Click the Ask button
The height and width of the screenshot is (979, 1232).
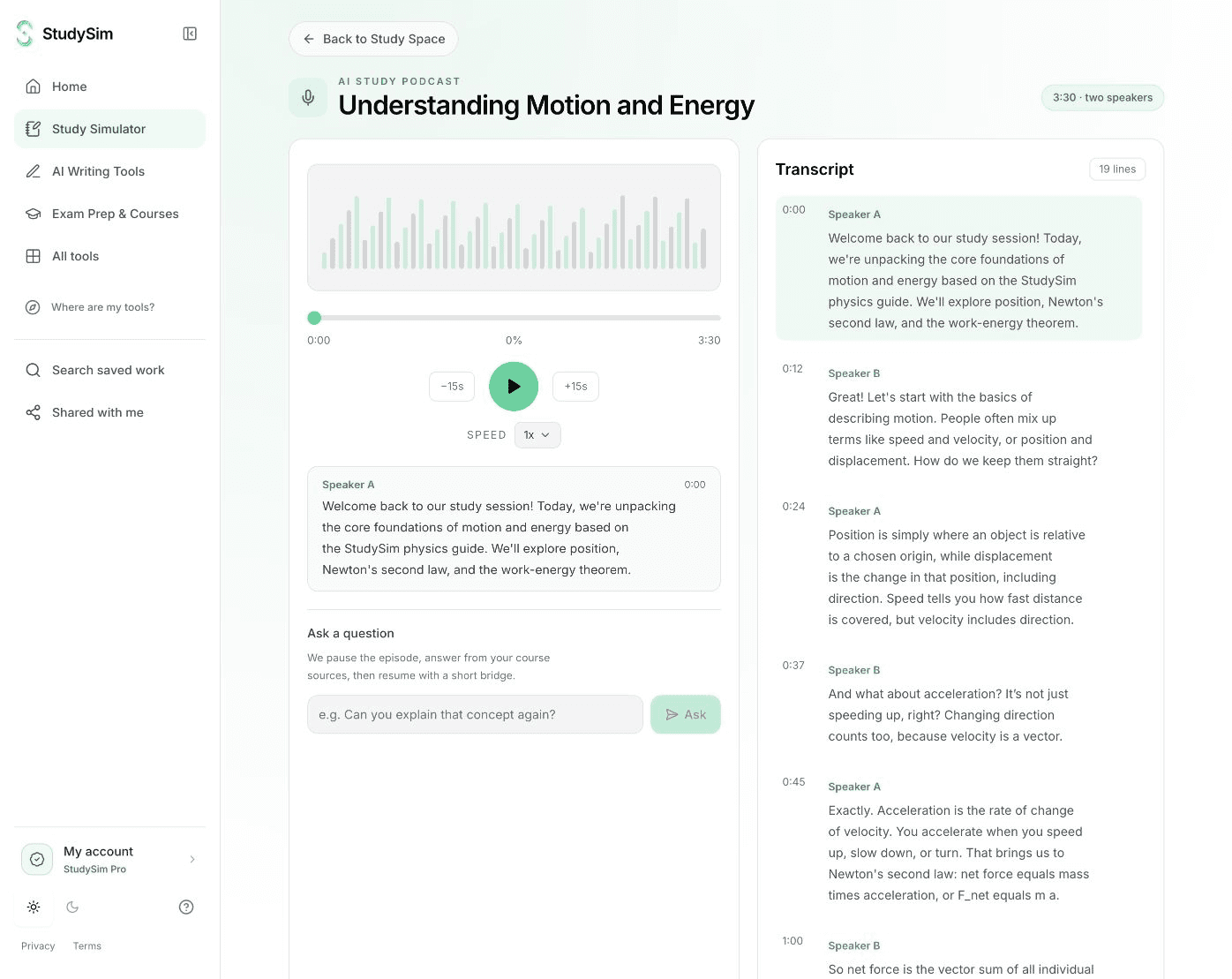[x=686, y=714]
